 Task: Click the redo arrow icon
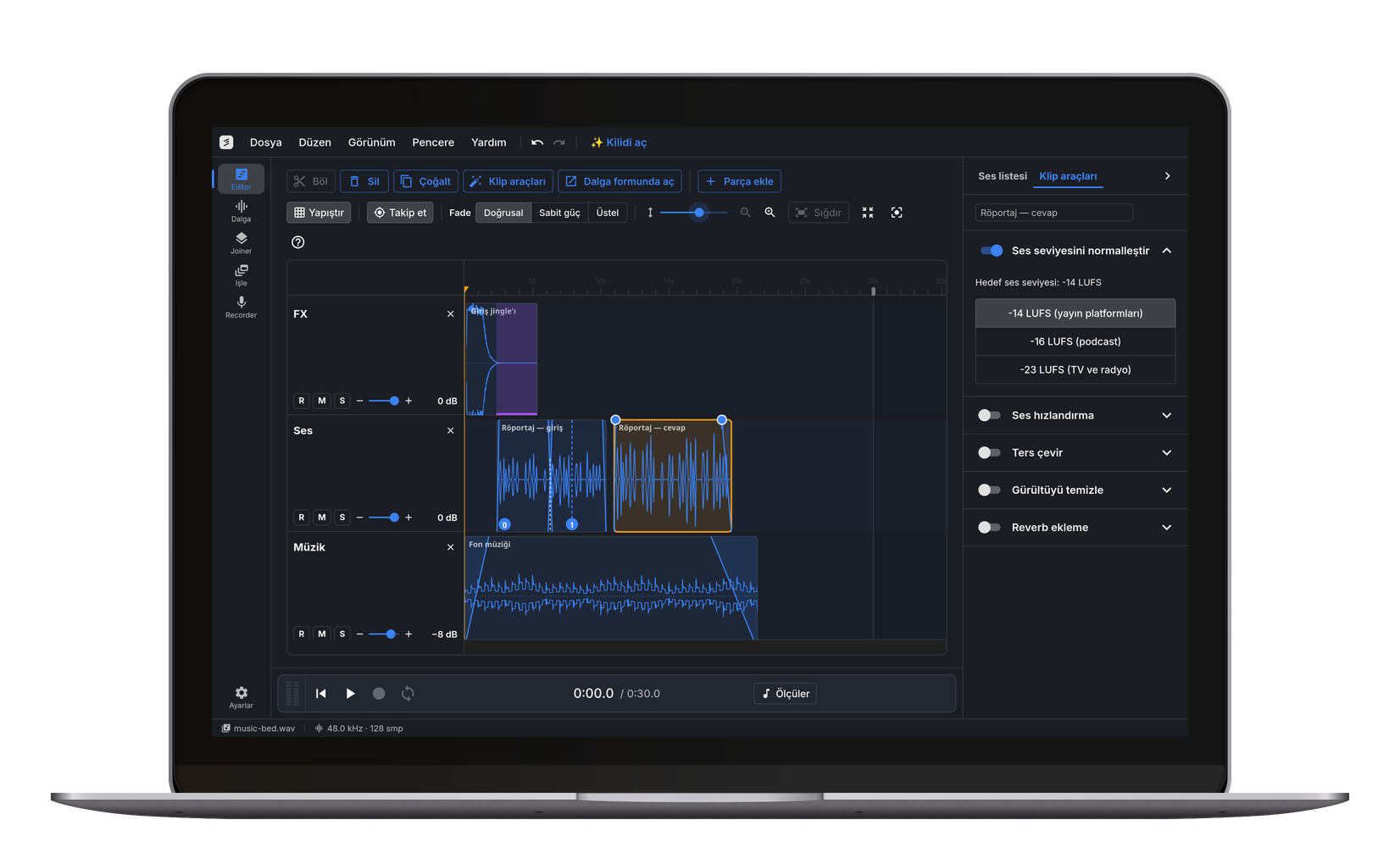[559, 142]
